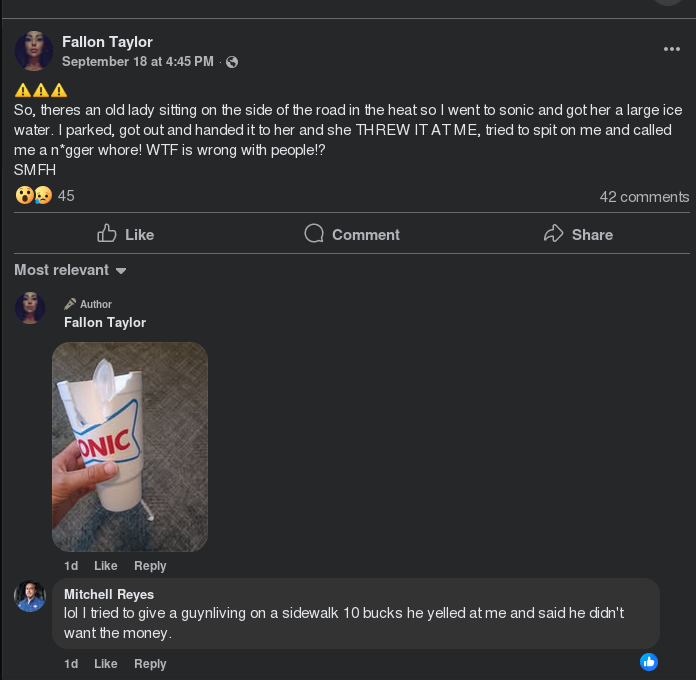View the wow and sad reaction emojis
The width and height of the screenshot is (696, 680).
34,196
